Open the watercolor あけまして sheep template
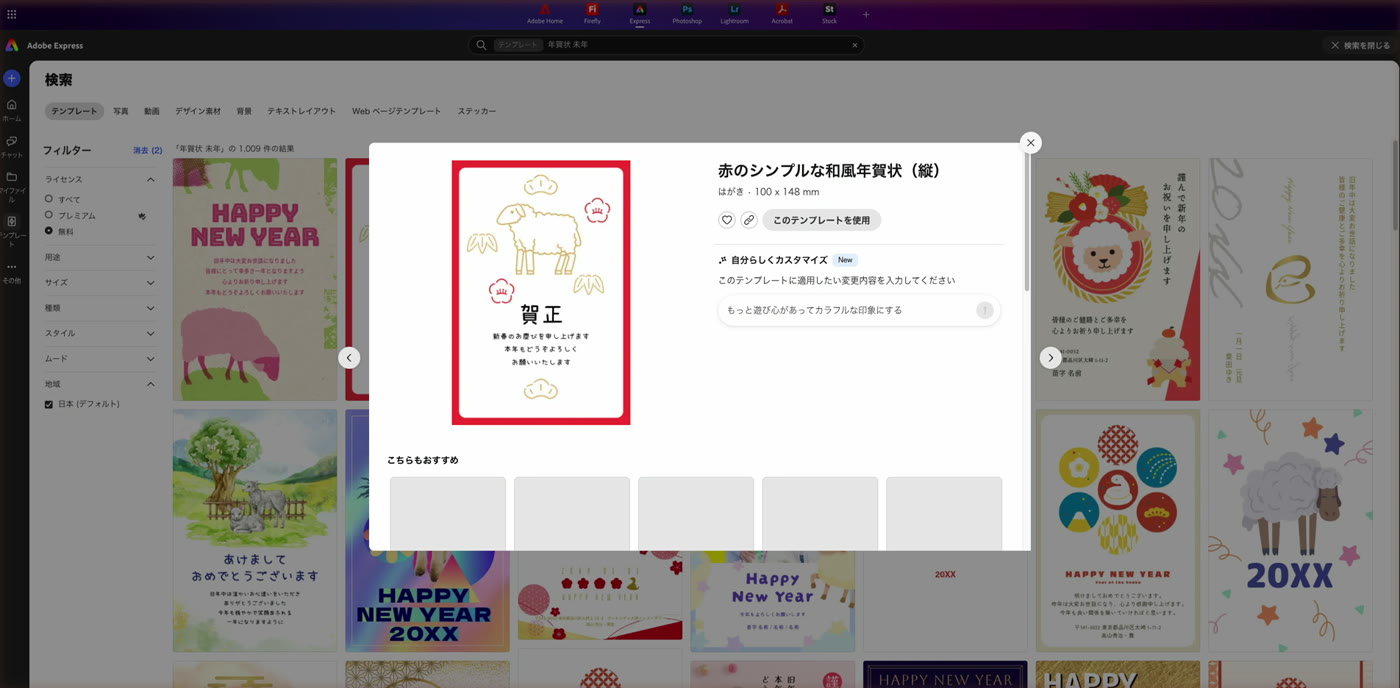 pos(255,531)
